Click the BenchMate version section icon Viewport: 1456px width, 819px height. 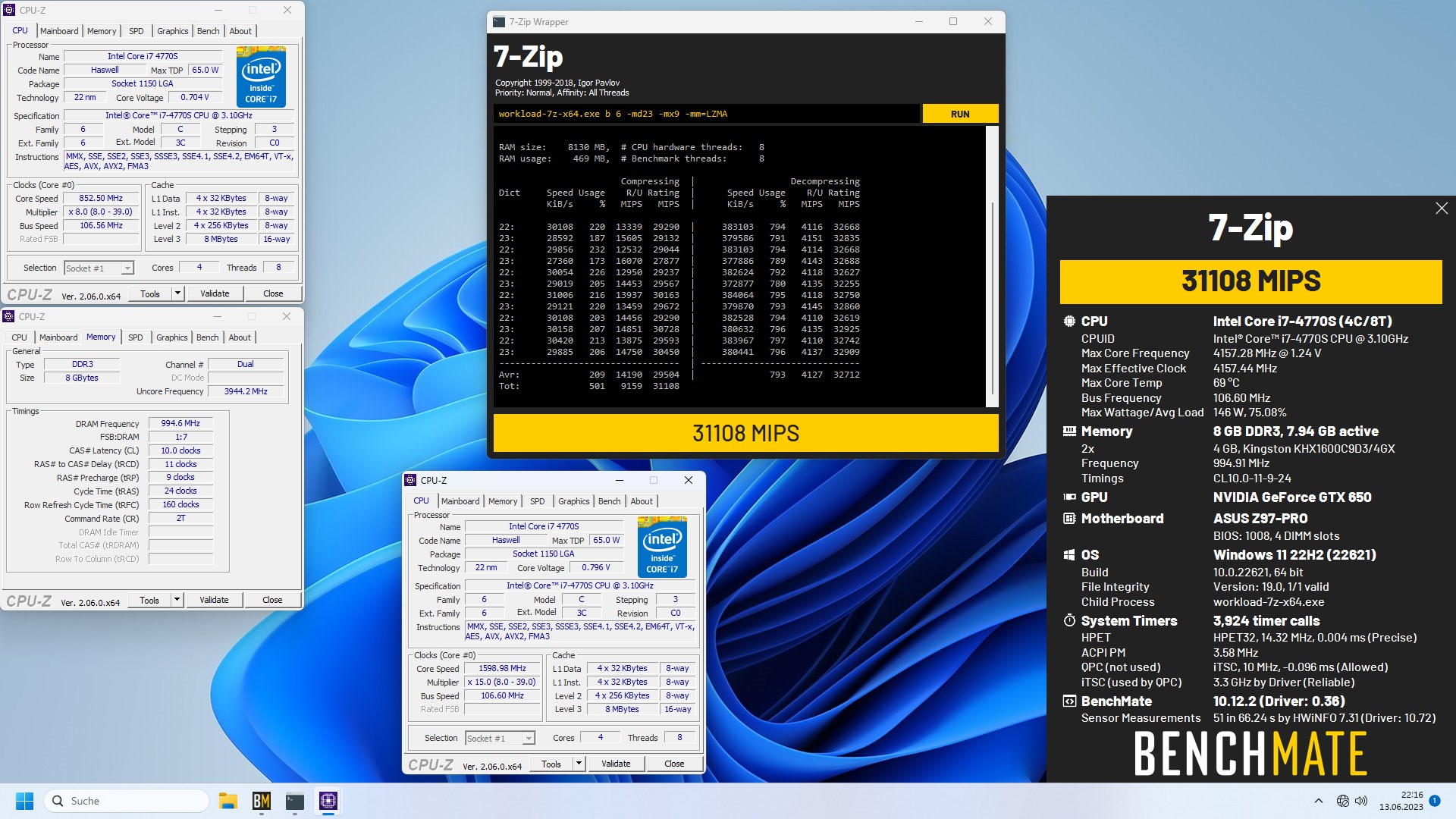pyautogui.click(x=1069, y=701)
